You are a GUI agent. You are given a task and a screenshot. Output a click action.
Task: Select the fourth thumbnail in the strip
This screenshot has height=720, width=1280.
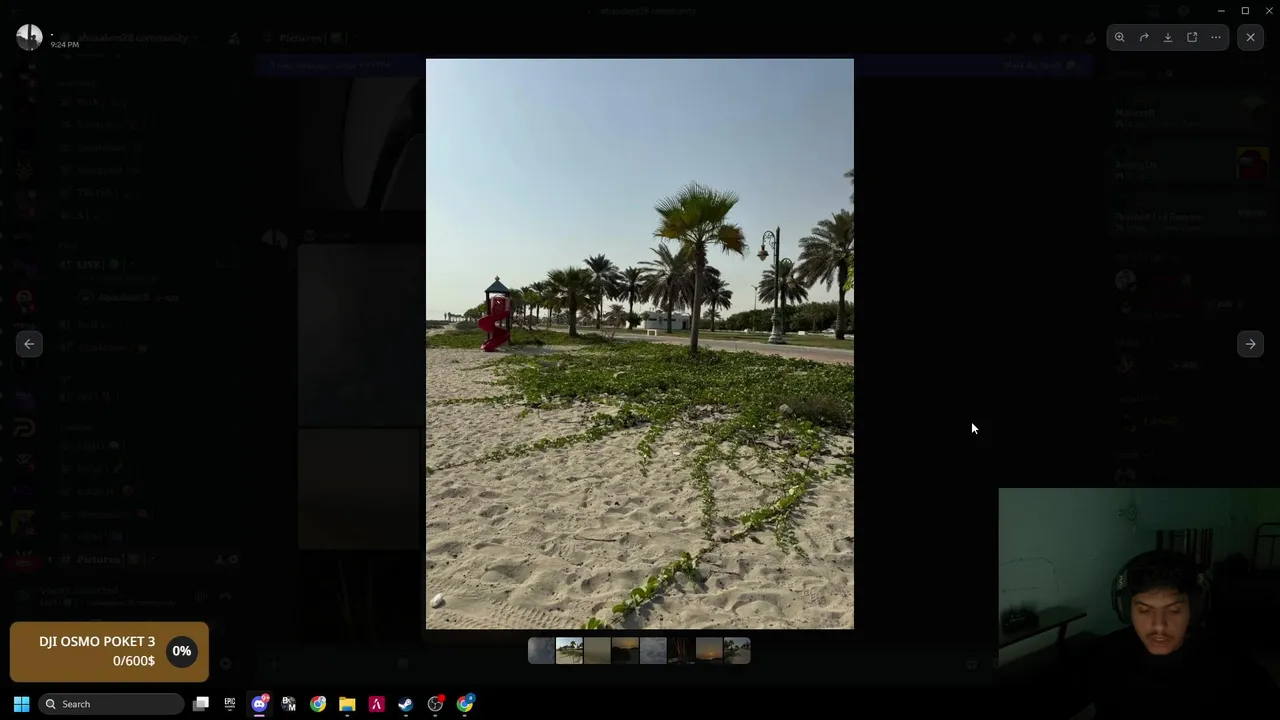(625, 651)
